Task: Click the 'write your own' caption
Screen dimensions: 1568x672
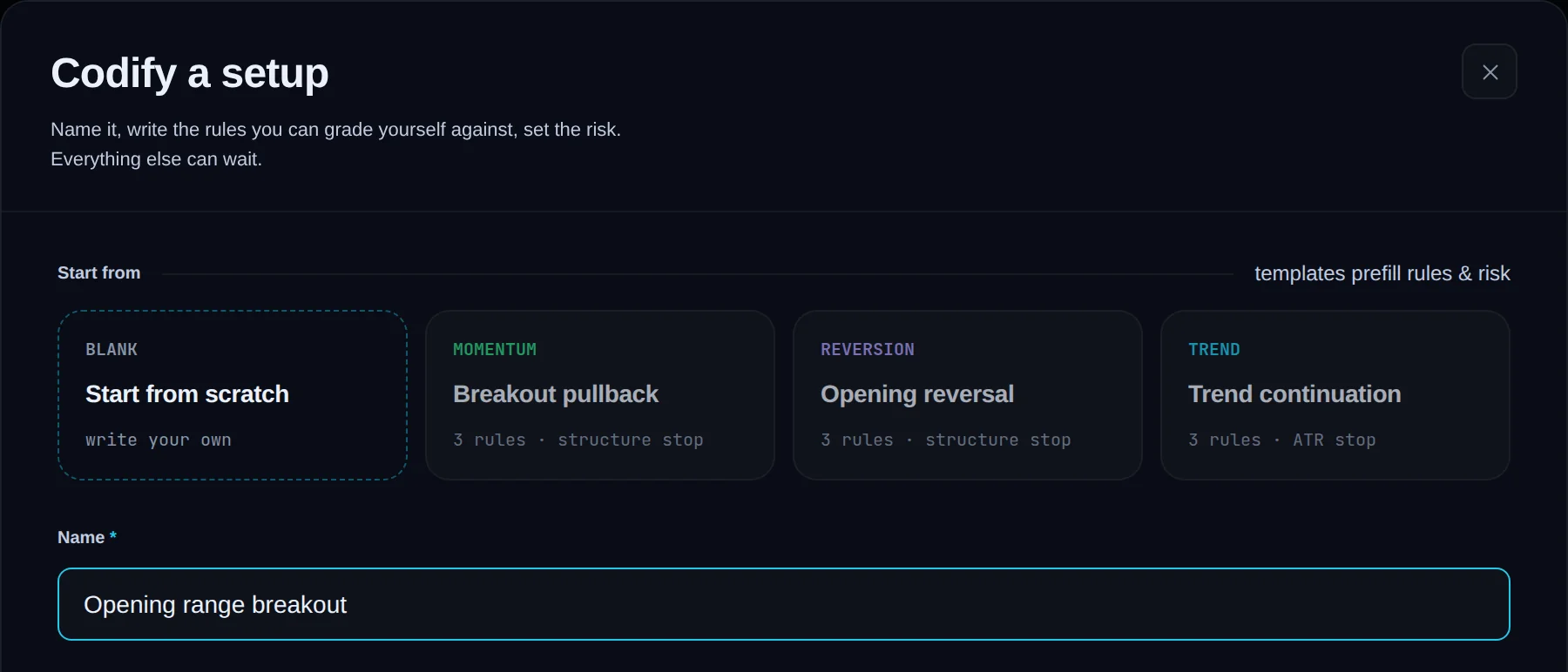Action: [x=159, y=440]
